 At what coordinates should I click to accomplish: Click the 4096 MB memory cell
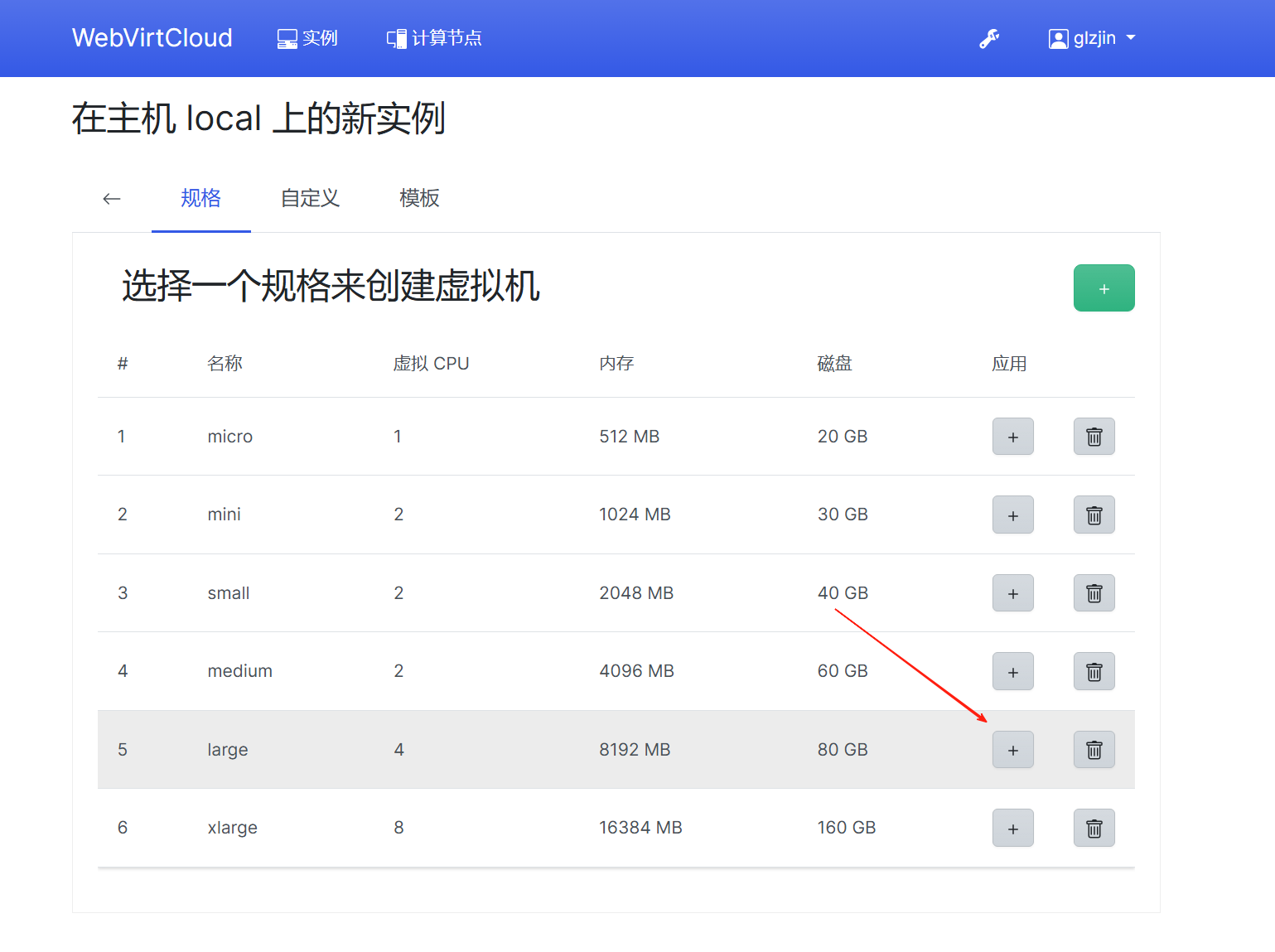point(637,671)
